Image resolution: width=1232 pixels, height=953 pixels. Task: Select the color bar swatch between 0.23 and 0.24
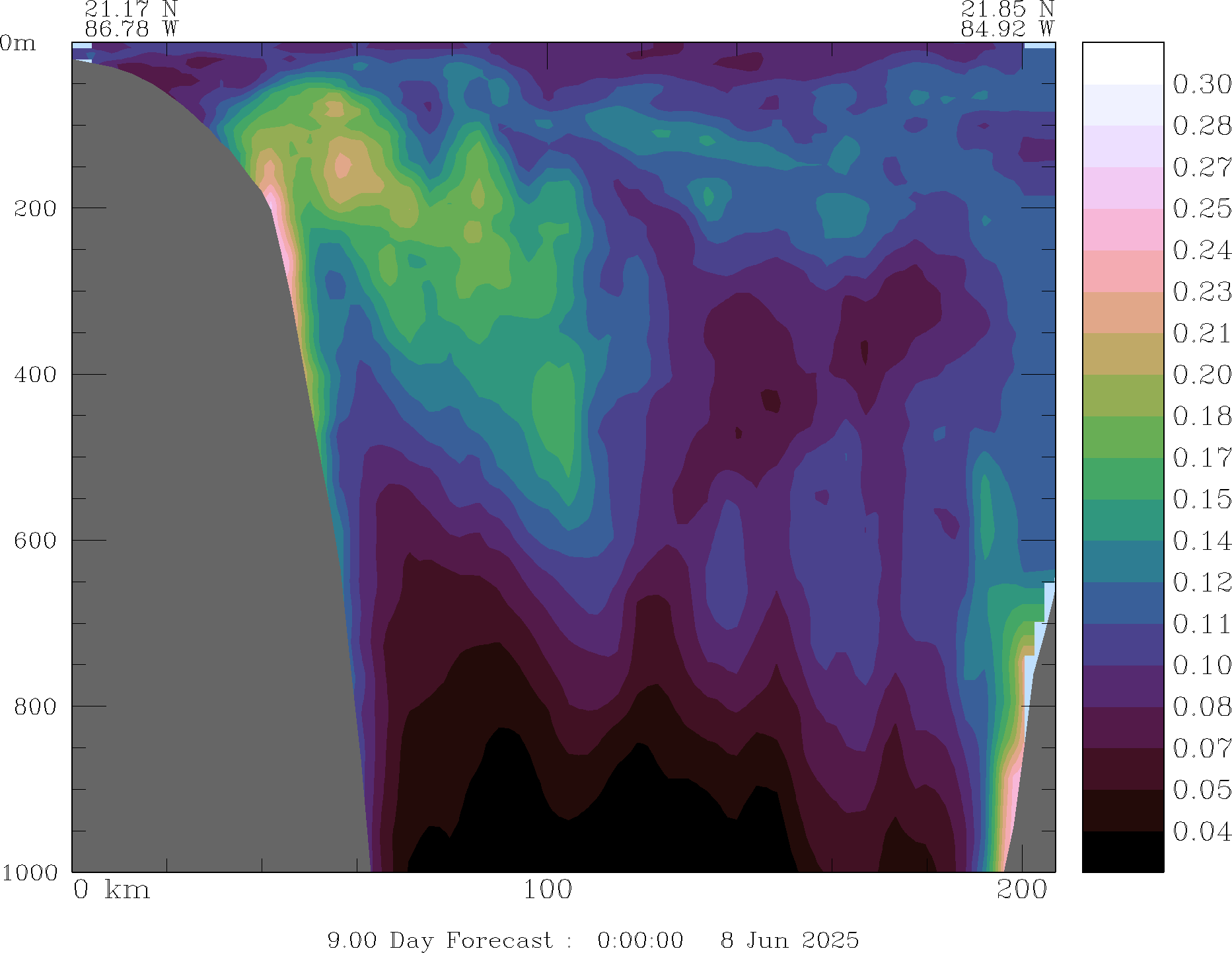tap(1122, 271)
